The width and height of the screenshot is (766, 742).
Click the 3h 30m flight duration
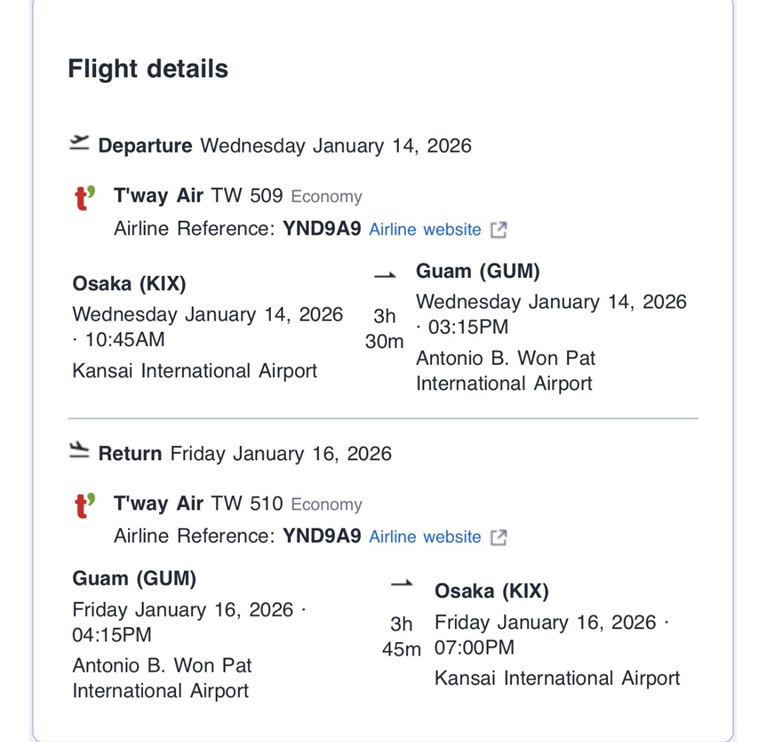[385, 328]
